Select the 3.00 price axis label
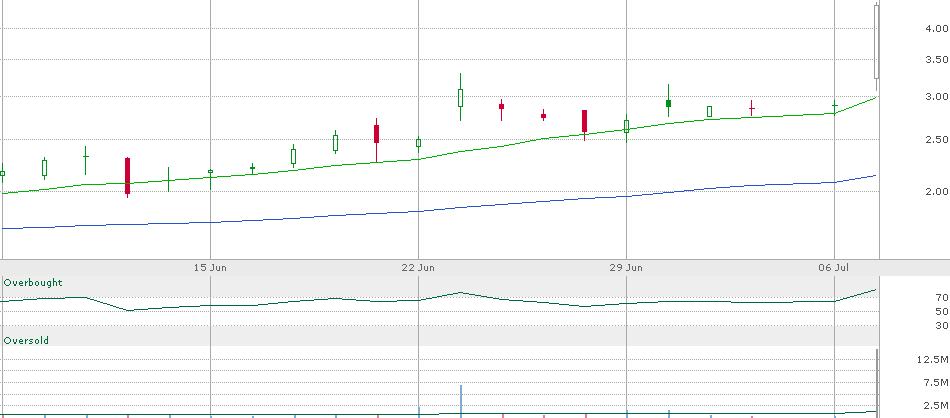 (x=937, y=96)
